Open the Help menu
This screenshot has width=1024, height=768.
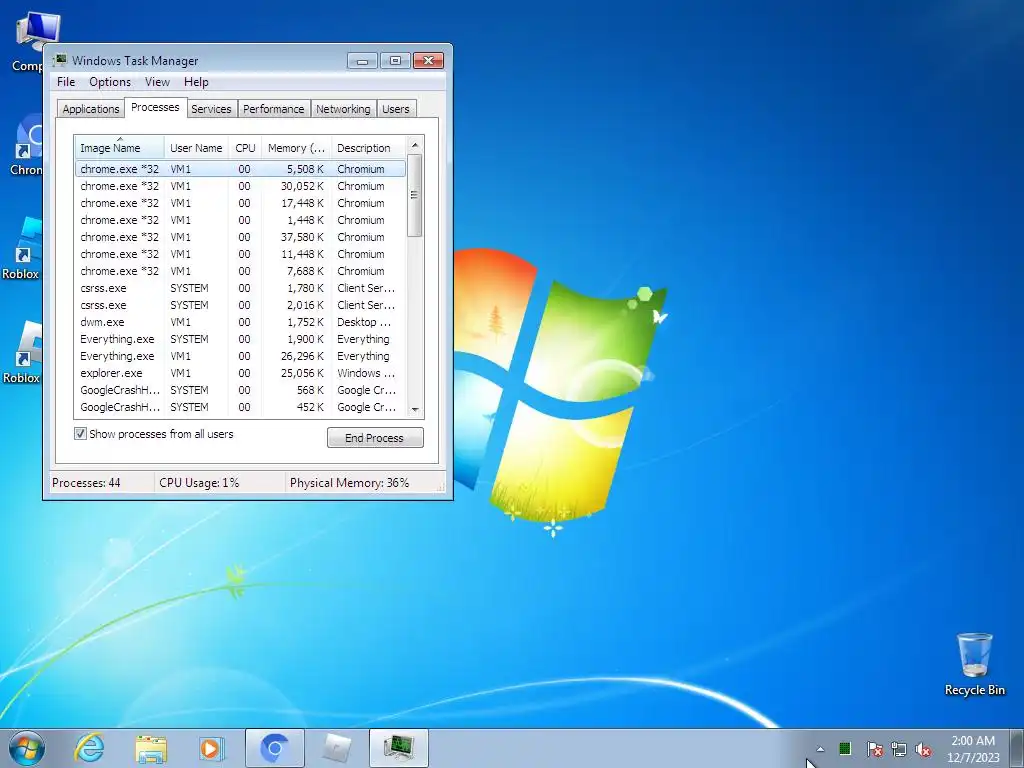[196, 82]
